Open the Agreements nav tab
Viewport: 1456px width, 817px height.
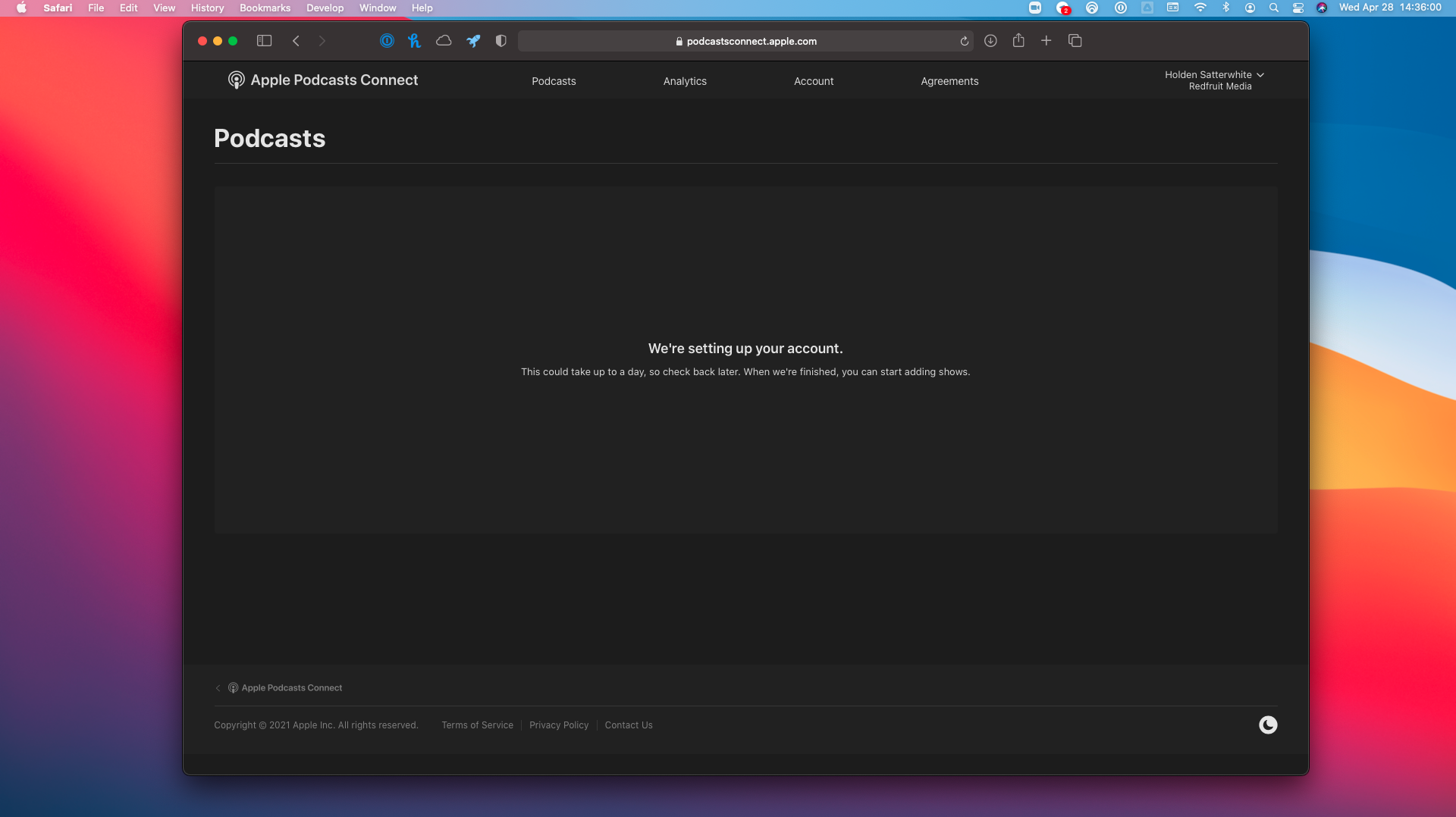pyautogui.click(x=949, y=81)
